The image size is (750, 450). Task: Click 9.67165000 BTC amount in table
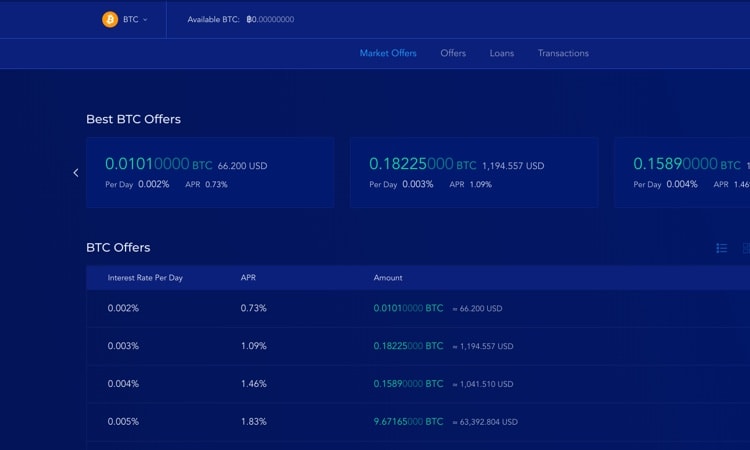(408, 422)
